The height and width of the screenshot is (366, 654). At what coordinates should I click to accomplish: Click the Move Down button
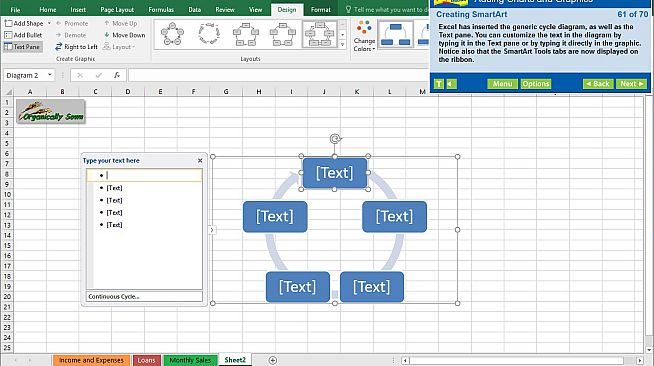tap(124, 35)
